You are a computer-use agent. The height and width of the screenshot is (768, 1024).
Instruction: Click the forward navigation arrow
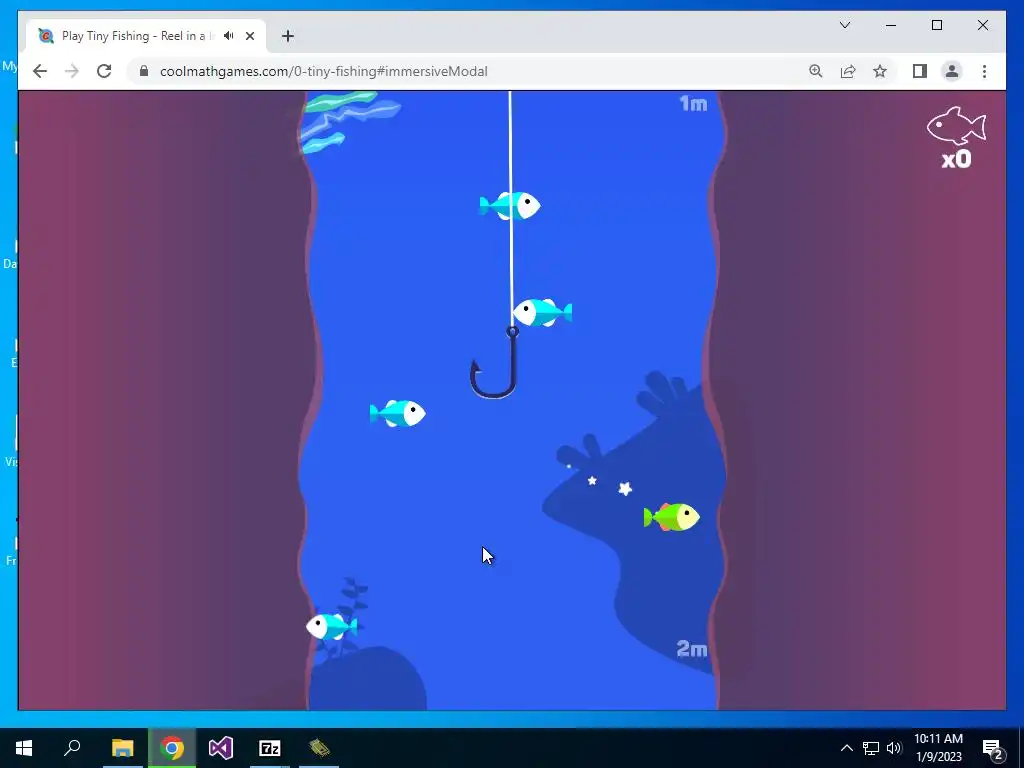coord(72,71)
